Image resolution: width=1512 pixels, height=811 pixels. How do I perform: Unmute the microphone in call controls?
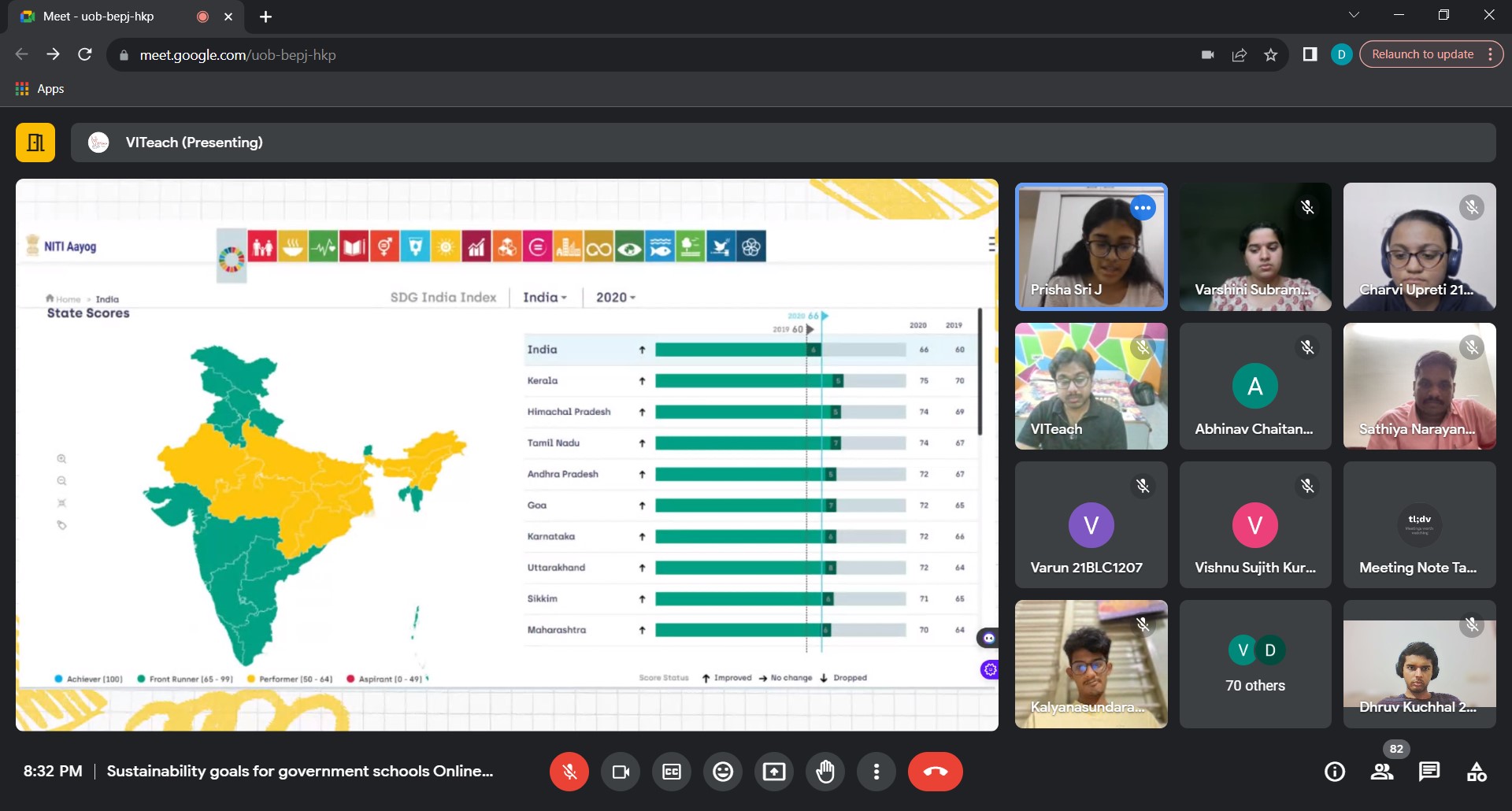[569, 772]
